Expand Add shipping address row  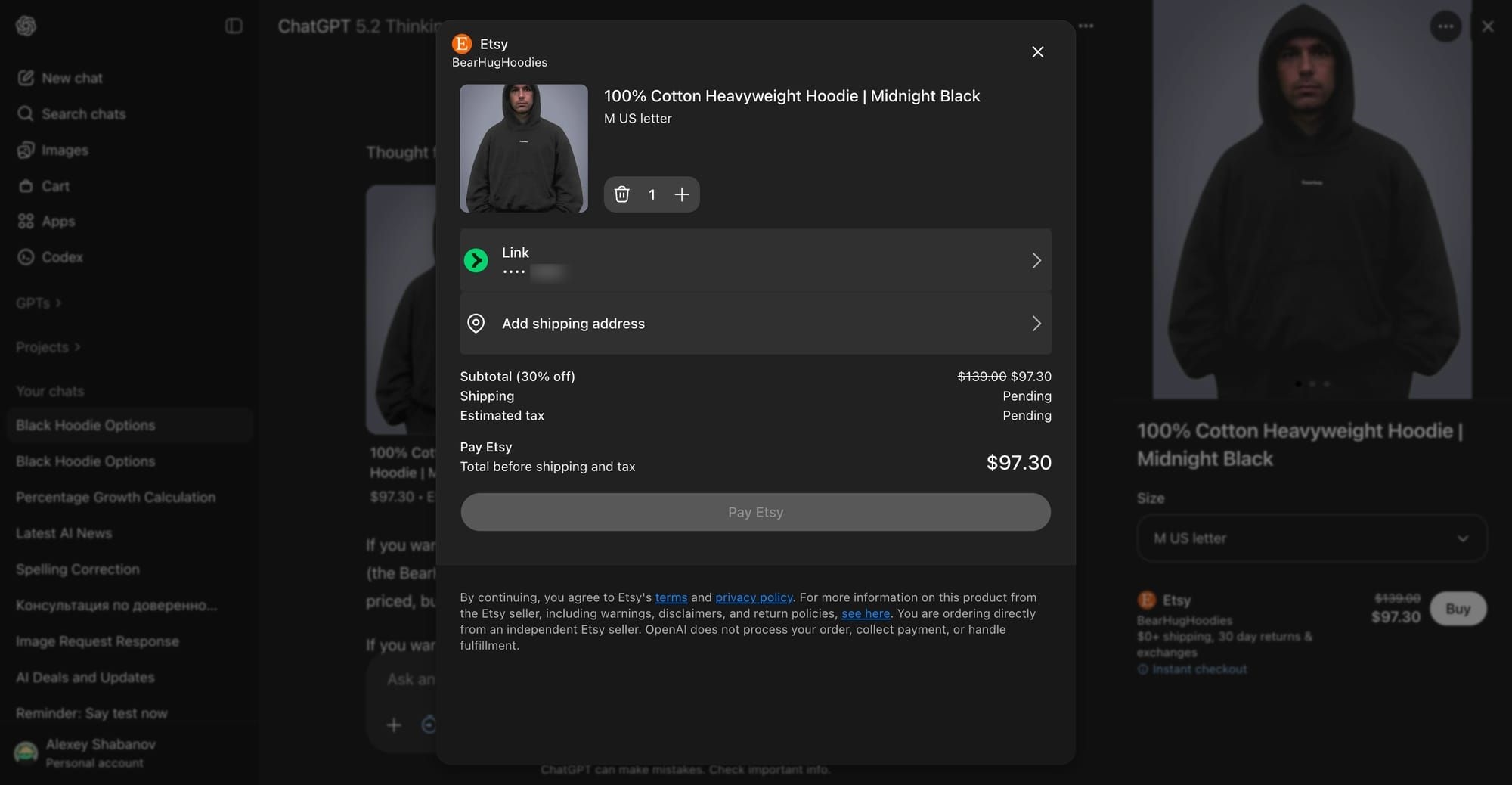pyautogui.click(x=754, y=324)
